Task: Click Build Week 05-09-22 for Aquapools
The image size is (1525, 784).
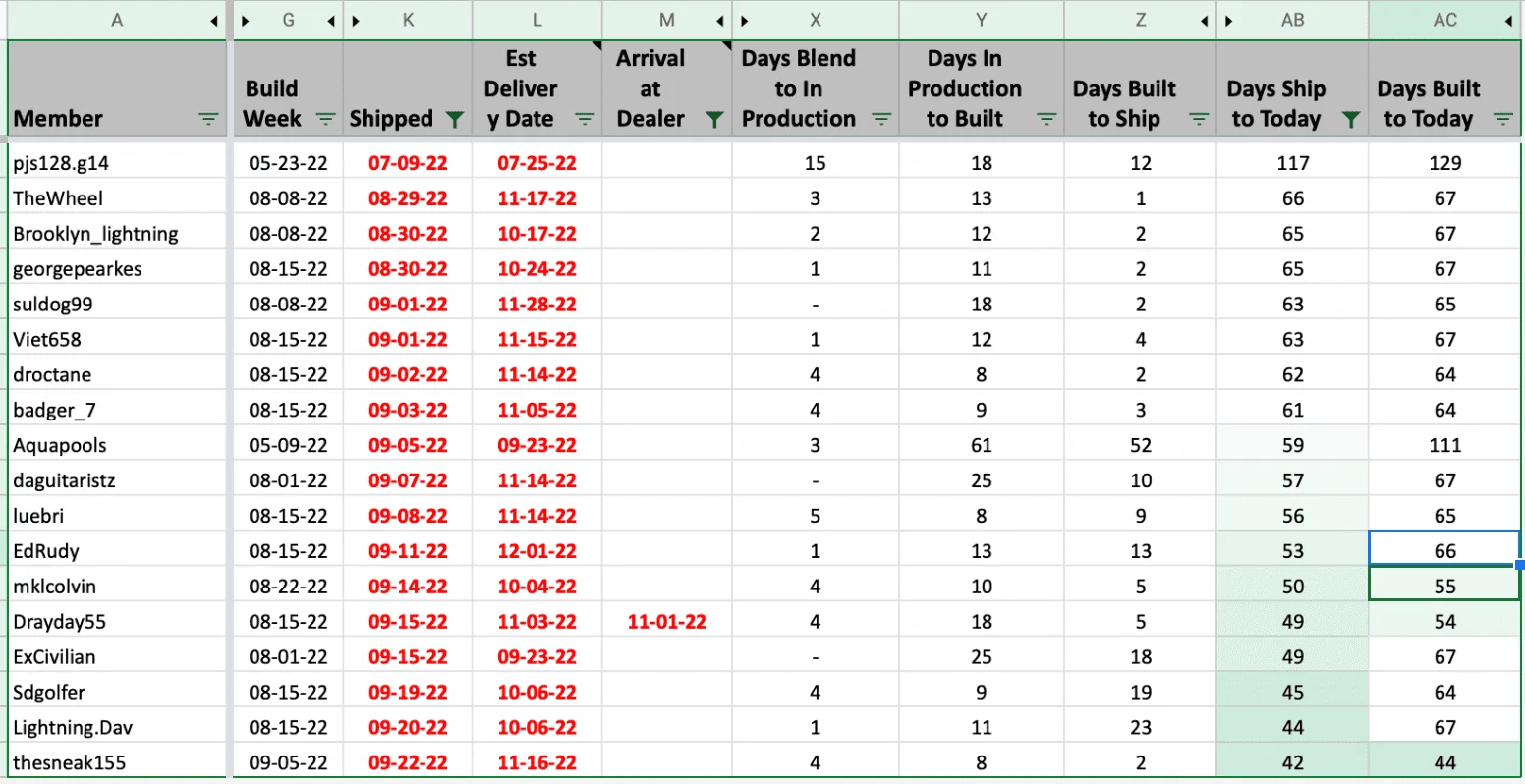Action: tap(288, 446)
